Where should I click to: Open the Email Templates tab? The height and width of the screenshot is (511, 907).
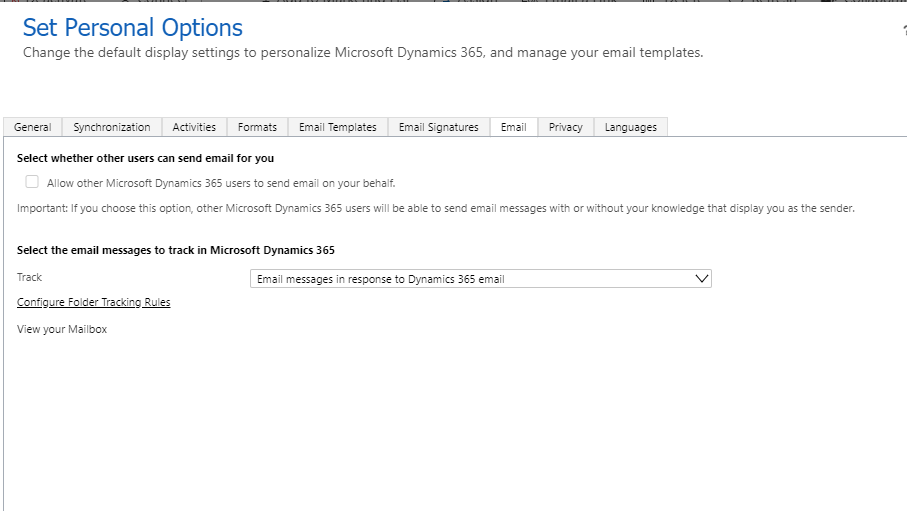[338, 127]
